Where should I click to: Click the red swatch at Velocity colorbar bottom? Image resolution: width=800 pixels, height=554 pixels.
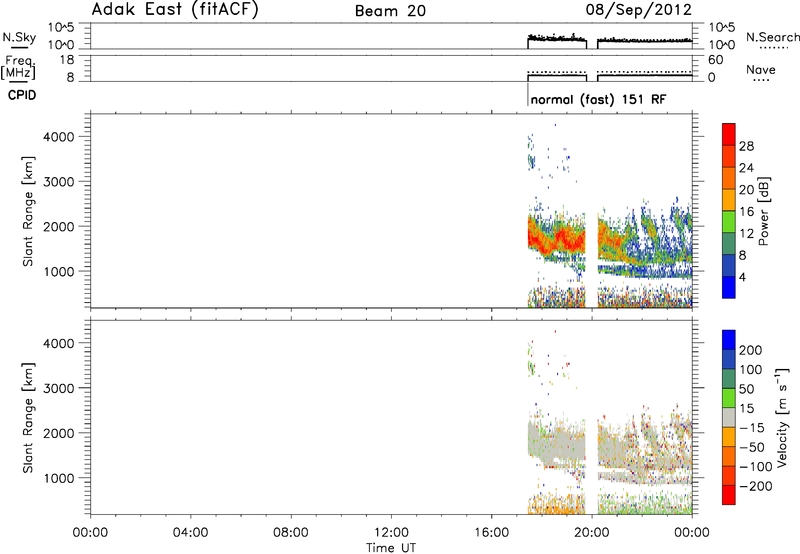(729, 495)
